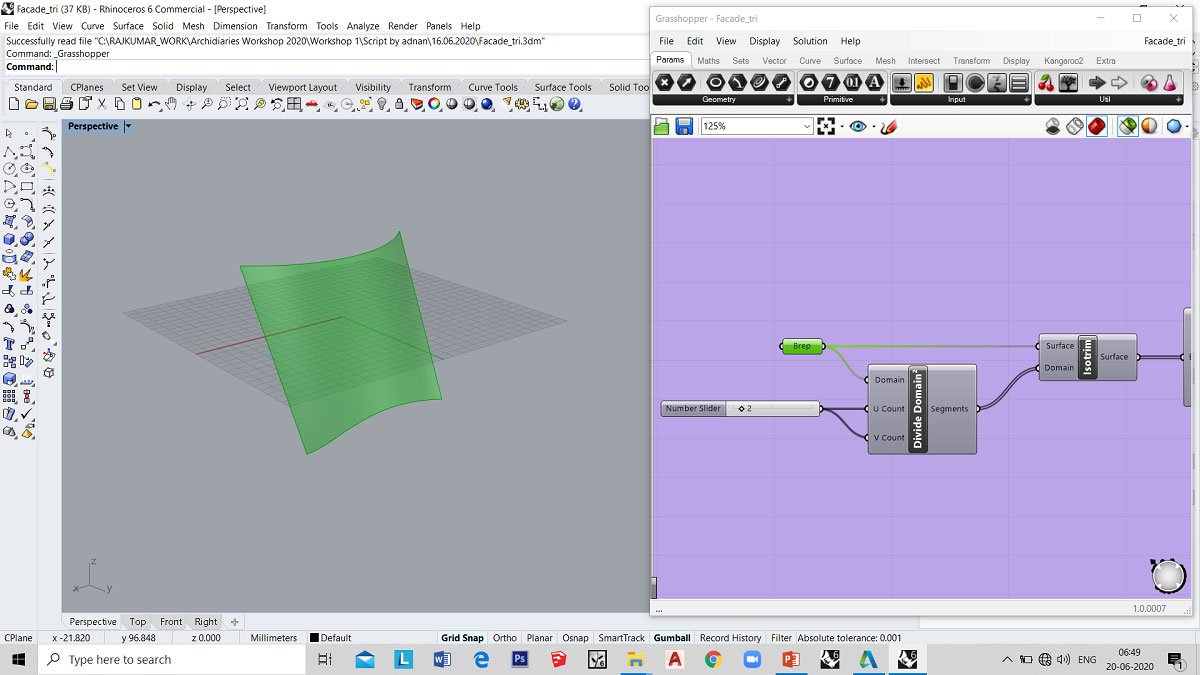Open the sketch/pen tool in Grasshopper toolbar

pos(888,126)
